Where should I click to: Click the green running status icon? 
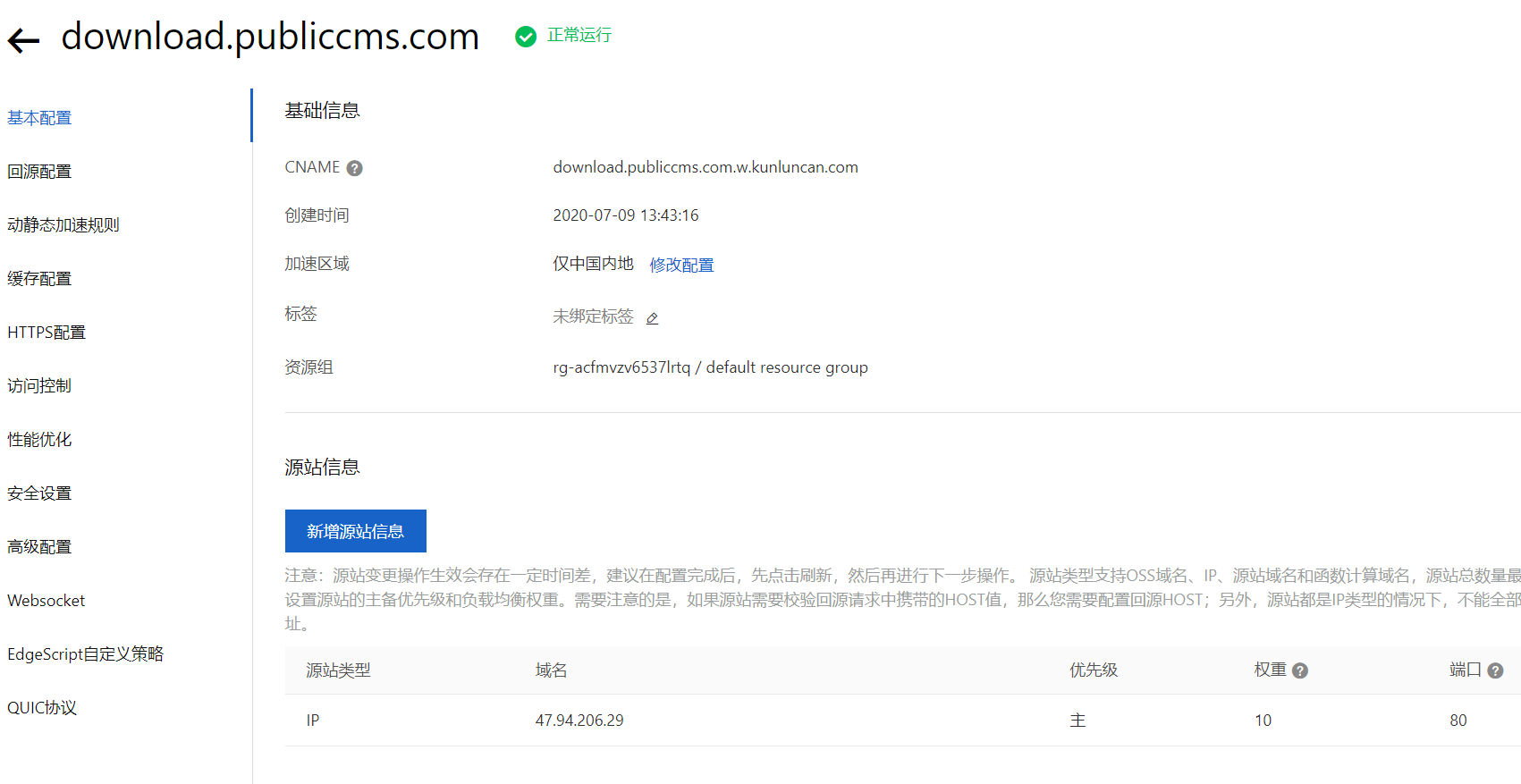(x=526, y=36)
